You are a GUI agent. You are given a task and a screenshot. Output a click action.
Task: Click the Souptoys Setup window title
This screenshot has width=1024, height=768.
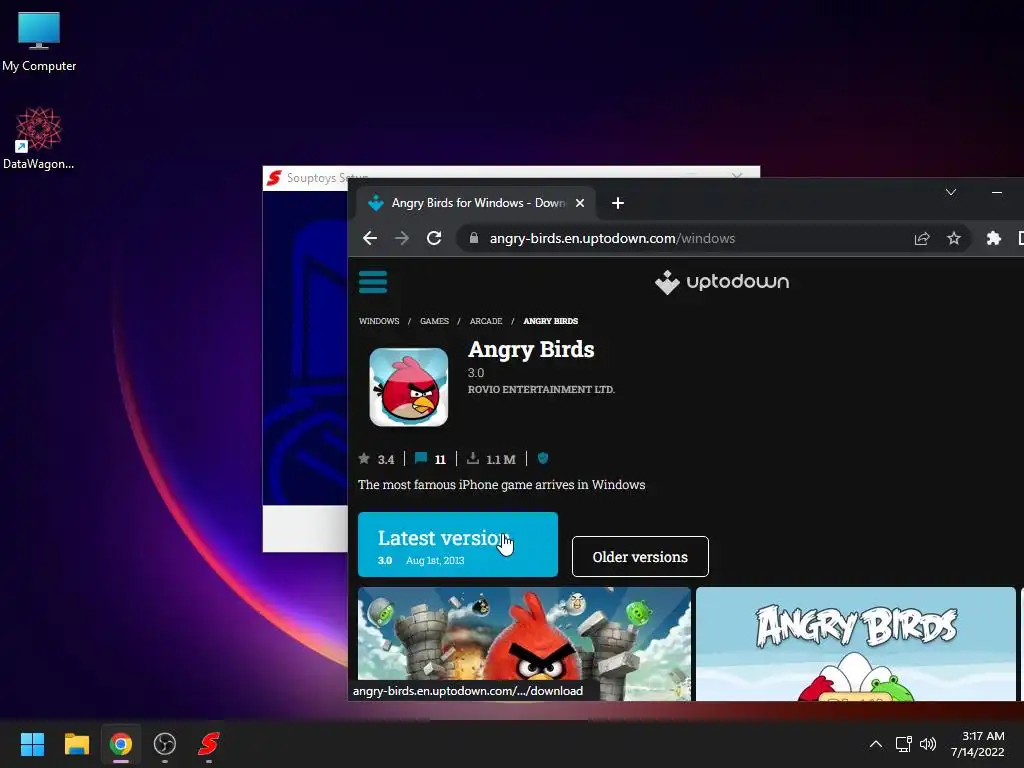[327, 178]
